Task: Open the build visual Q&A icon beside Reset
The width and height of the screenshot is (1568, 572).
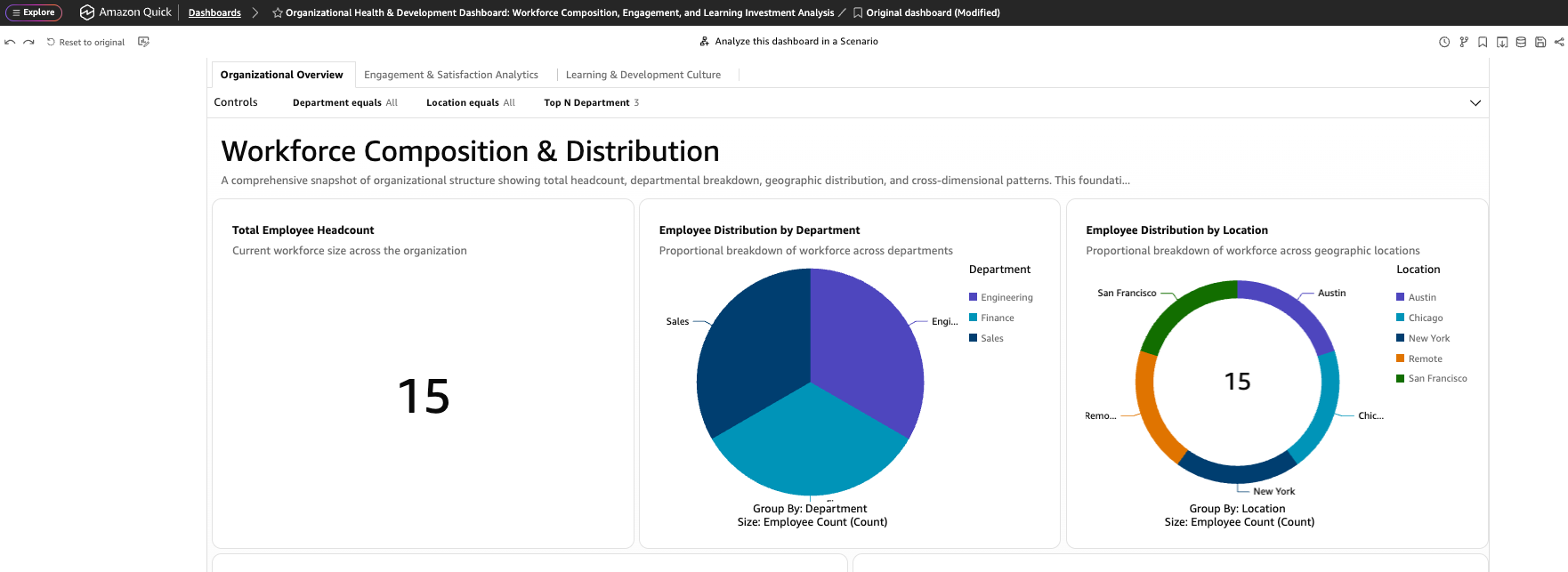Action: [x=143, y=42]
